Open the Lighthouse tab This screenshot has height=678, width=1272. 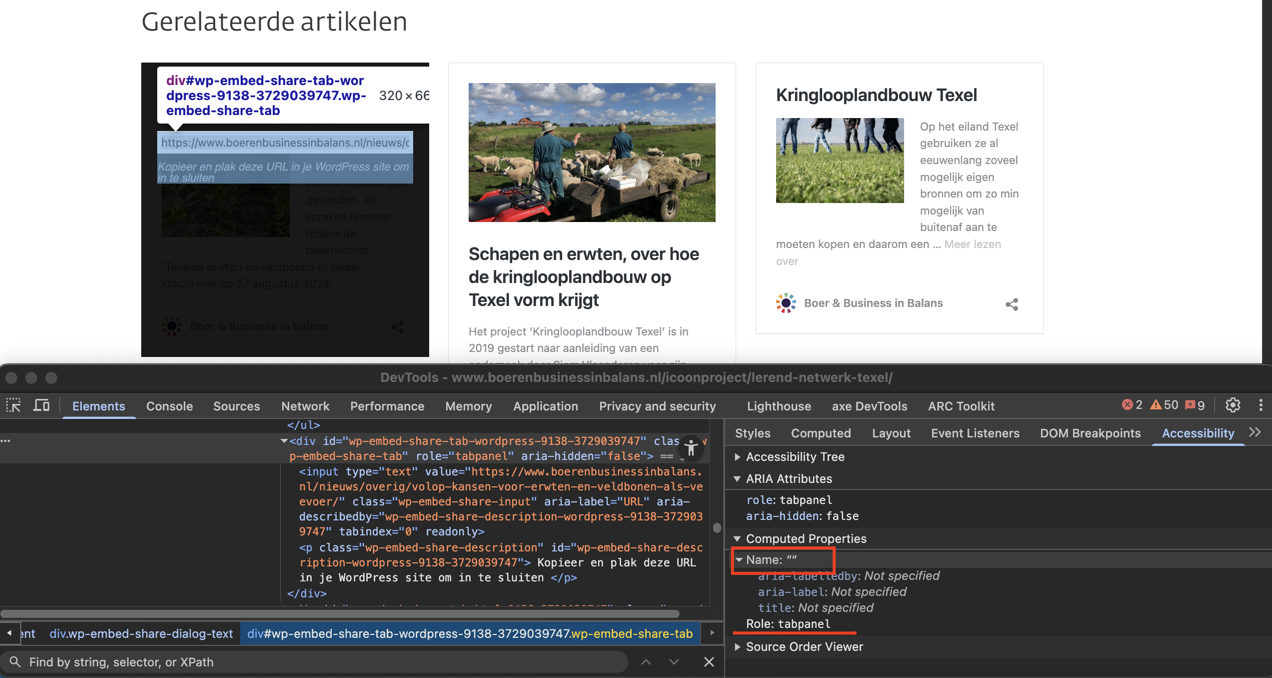coord(778,406)
